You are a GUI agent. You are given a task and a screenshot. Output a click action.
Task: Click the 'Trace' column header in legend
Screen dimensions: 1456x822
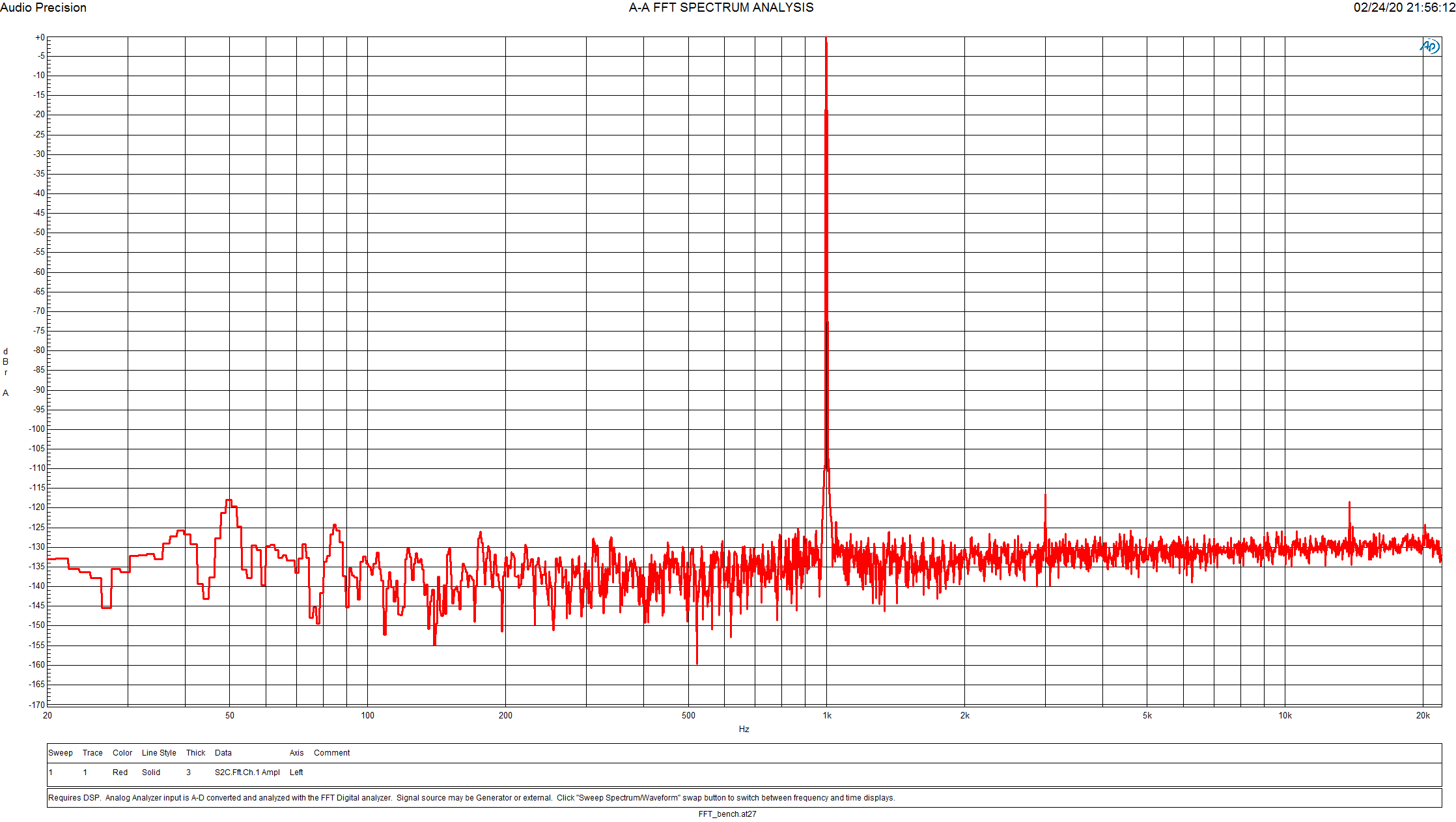tap(92, 752)
